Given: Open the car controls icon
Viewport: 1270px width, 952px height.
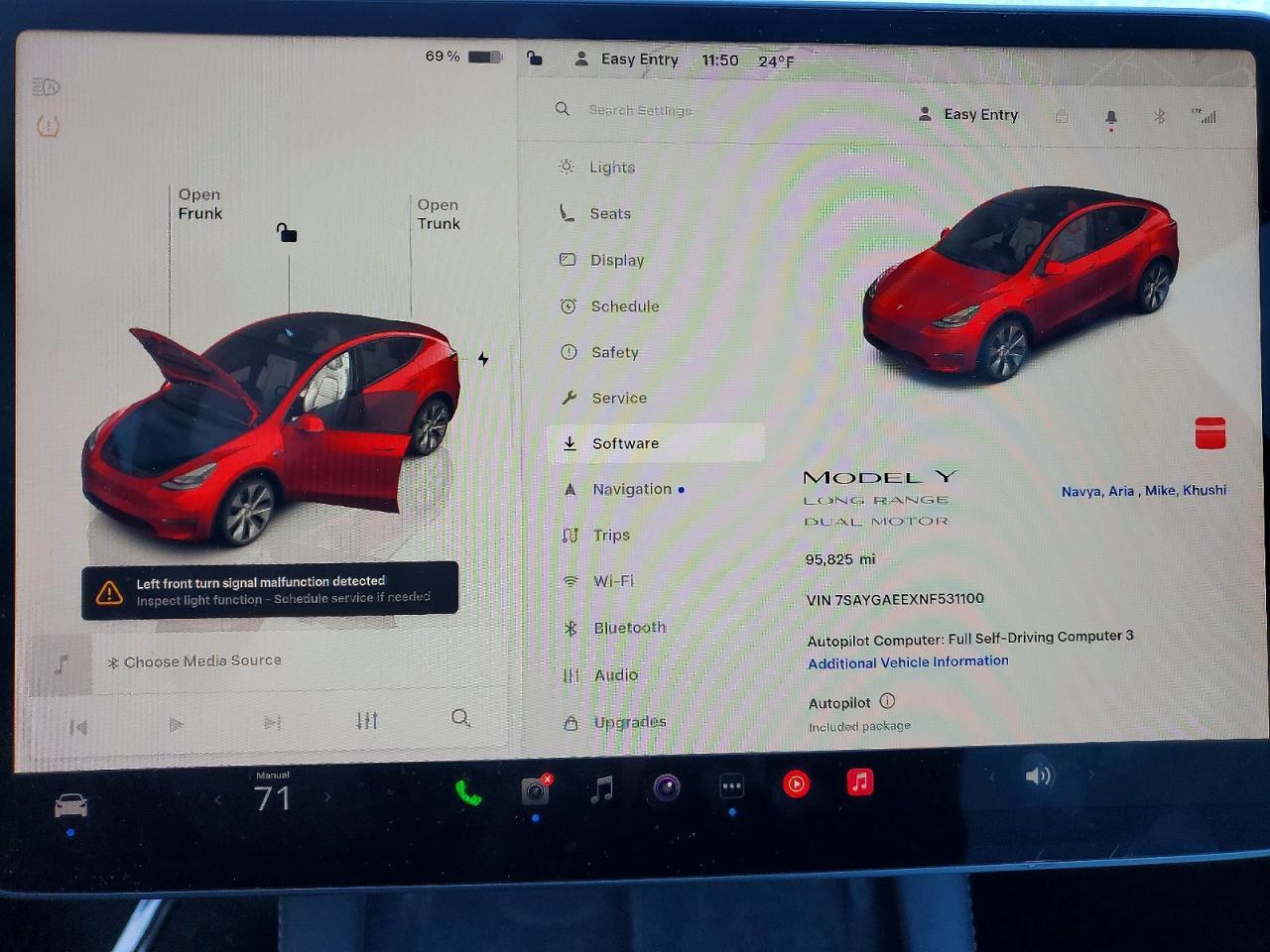Looking at the screenshot, I should [x=70, y=805].
